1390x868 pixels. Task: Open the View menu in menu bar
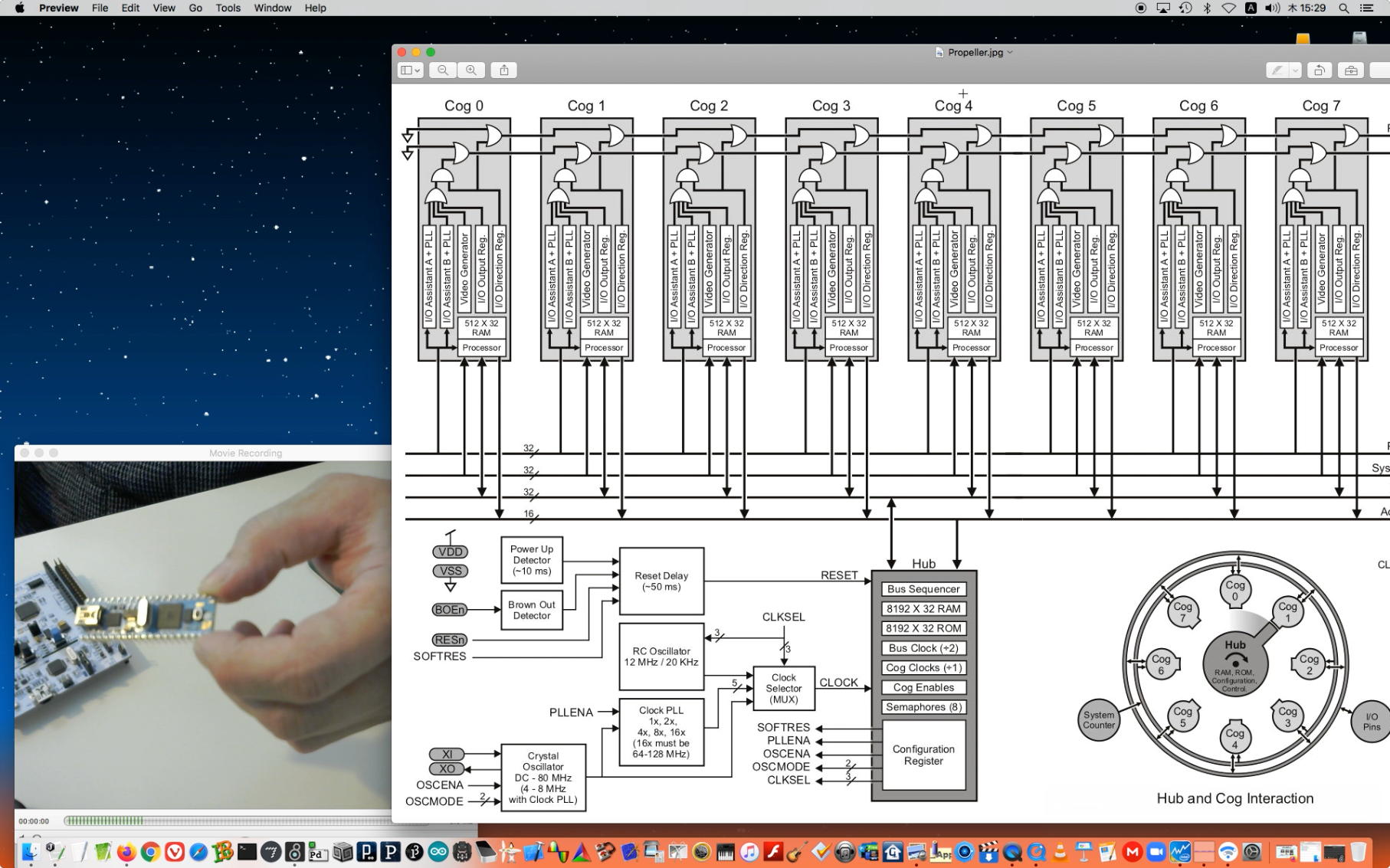(x=164, y=8)
